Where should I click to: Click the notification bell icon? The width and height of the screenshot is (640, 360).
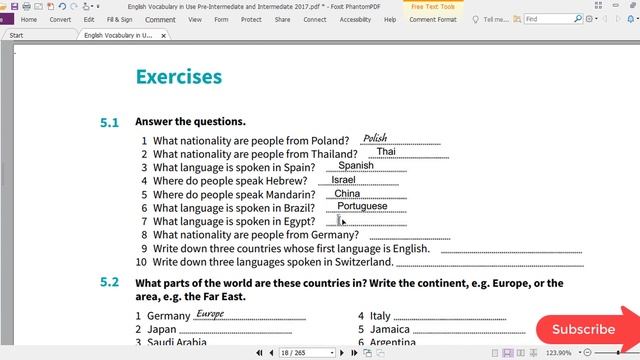click(x=631, y=19)
